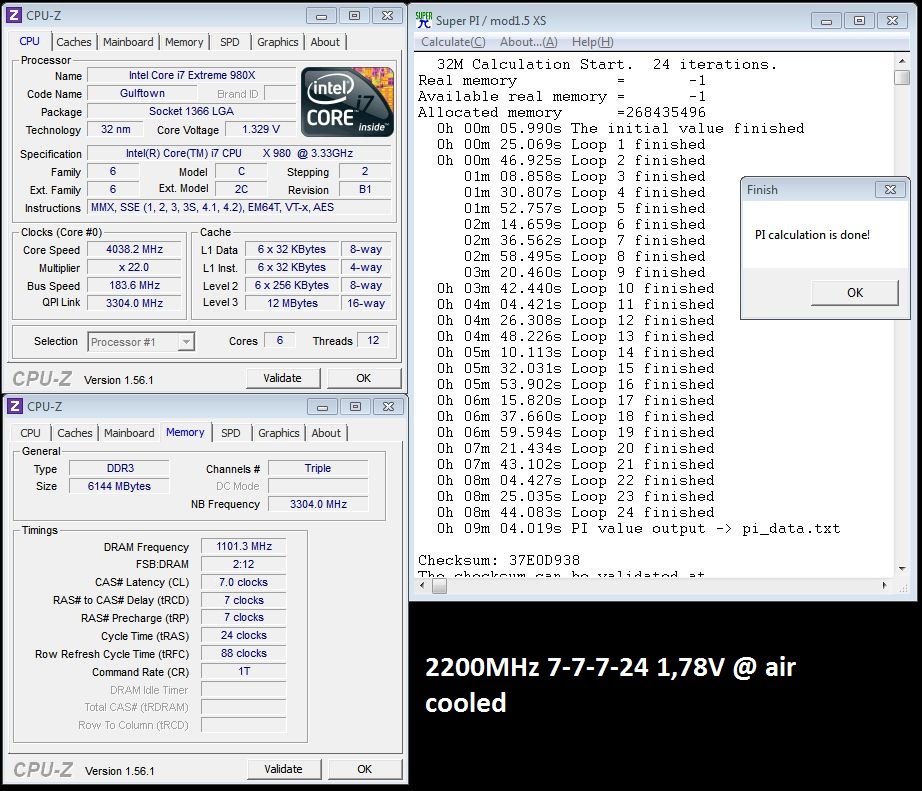Viewport: 922px width, 791px height.
Task: Select Caches tab in bottom CPU-Z window
Action: 75,433
